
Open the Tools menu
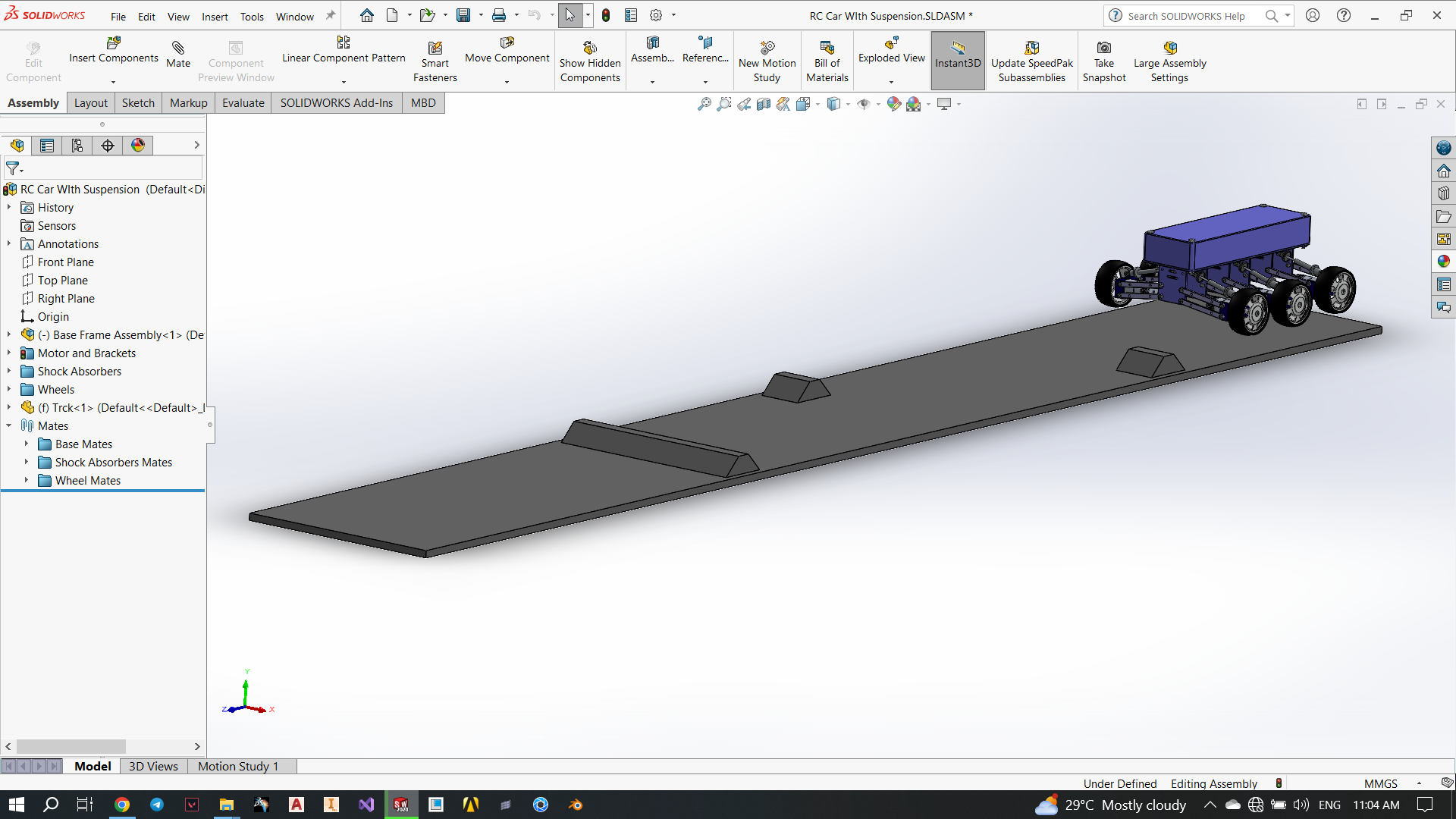click(x=252, y=17)
